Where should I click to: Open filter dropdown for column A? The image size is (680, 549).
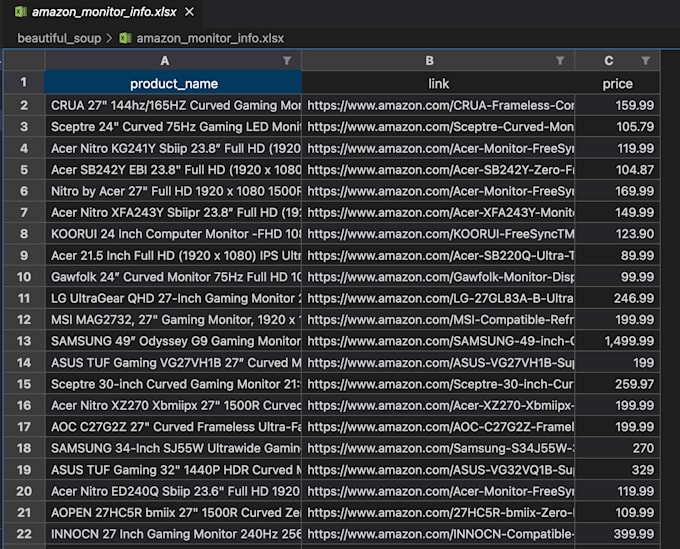[287, 61]
